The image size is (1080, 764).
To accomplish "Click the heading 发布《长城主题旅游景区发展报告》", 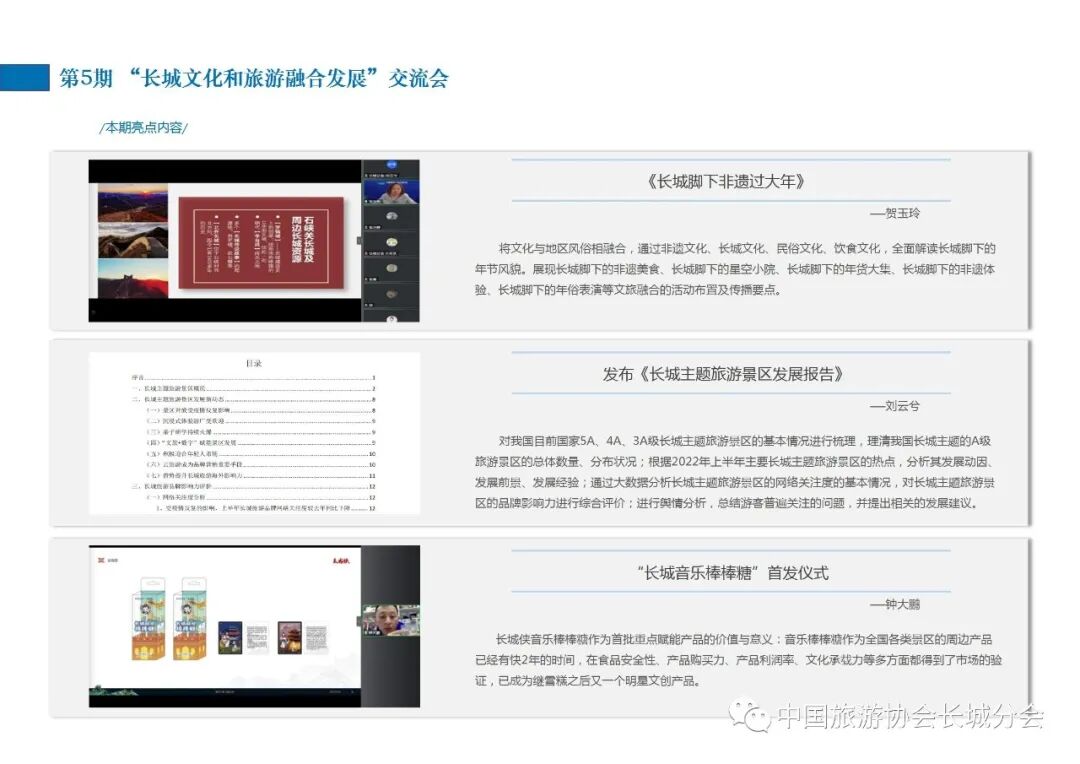I will tap(723, 374).
